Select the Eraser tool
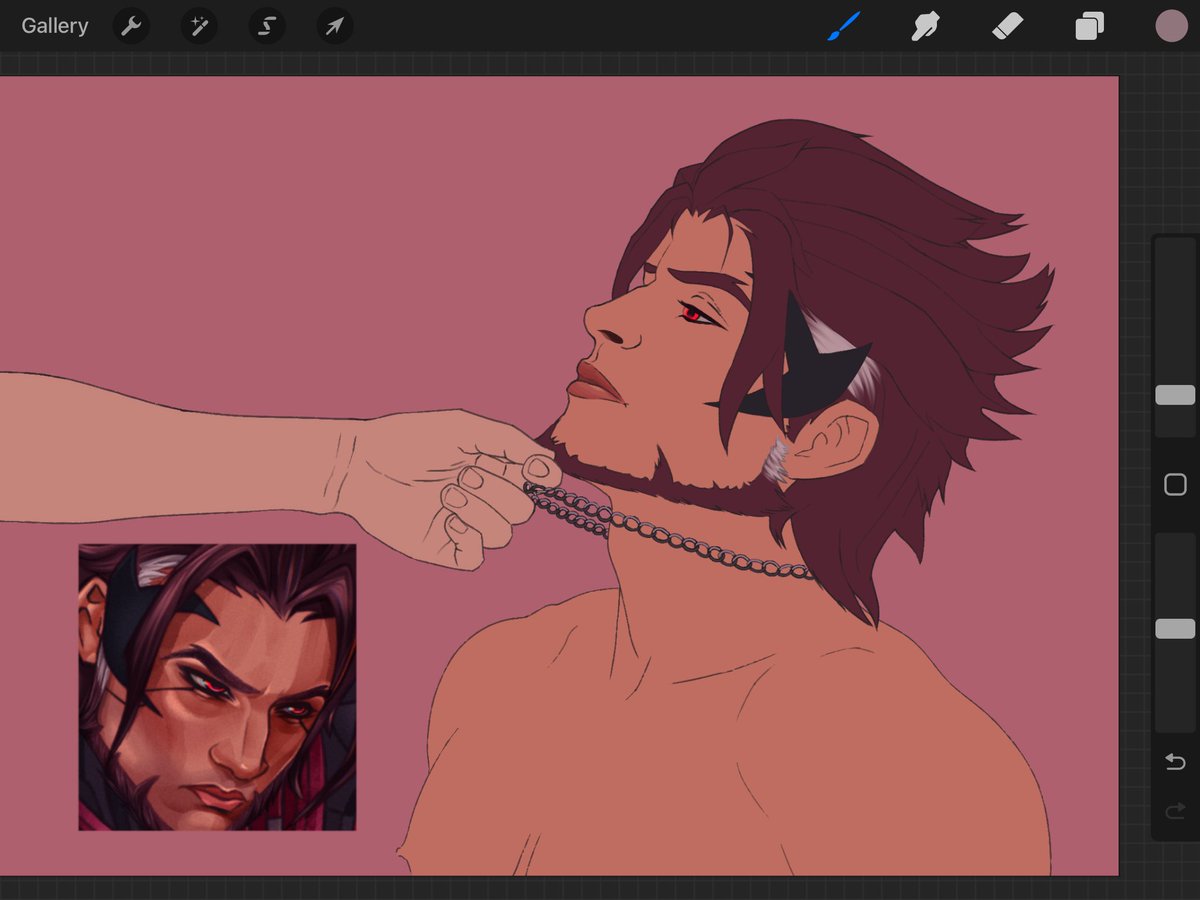 [x=1008, y=26]
